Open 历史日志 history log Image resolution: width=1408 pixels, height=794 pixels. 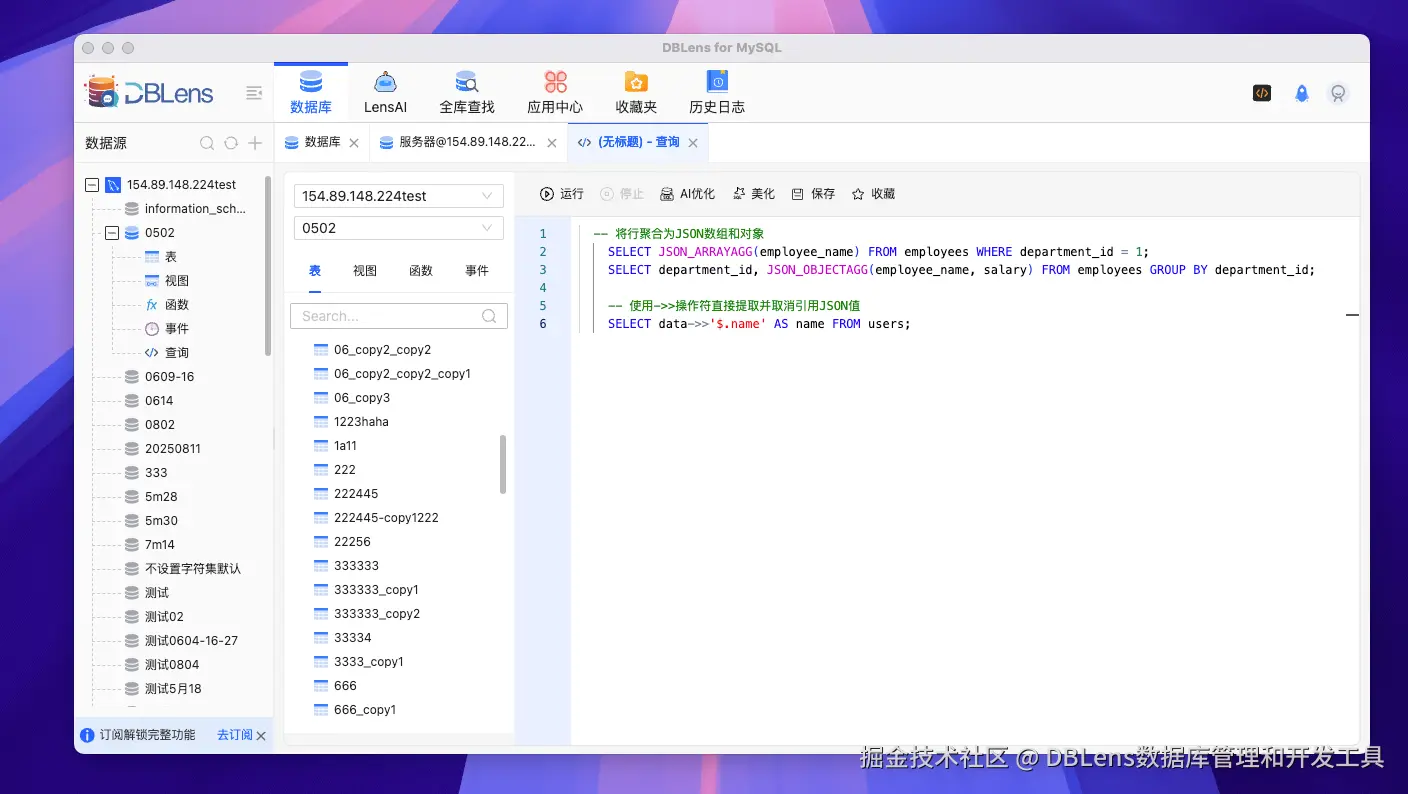pos(717,93)
